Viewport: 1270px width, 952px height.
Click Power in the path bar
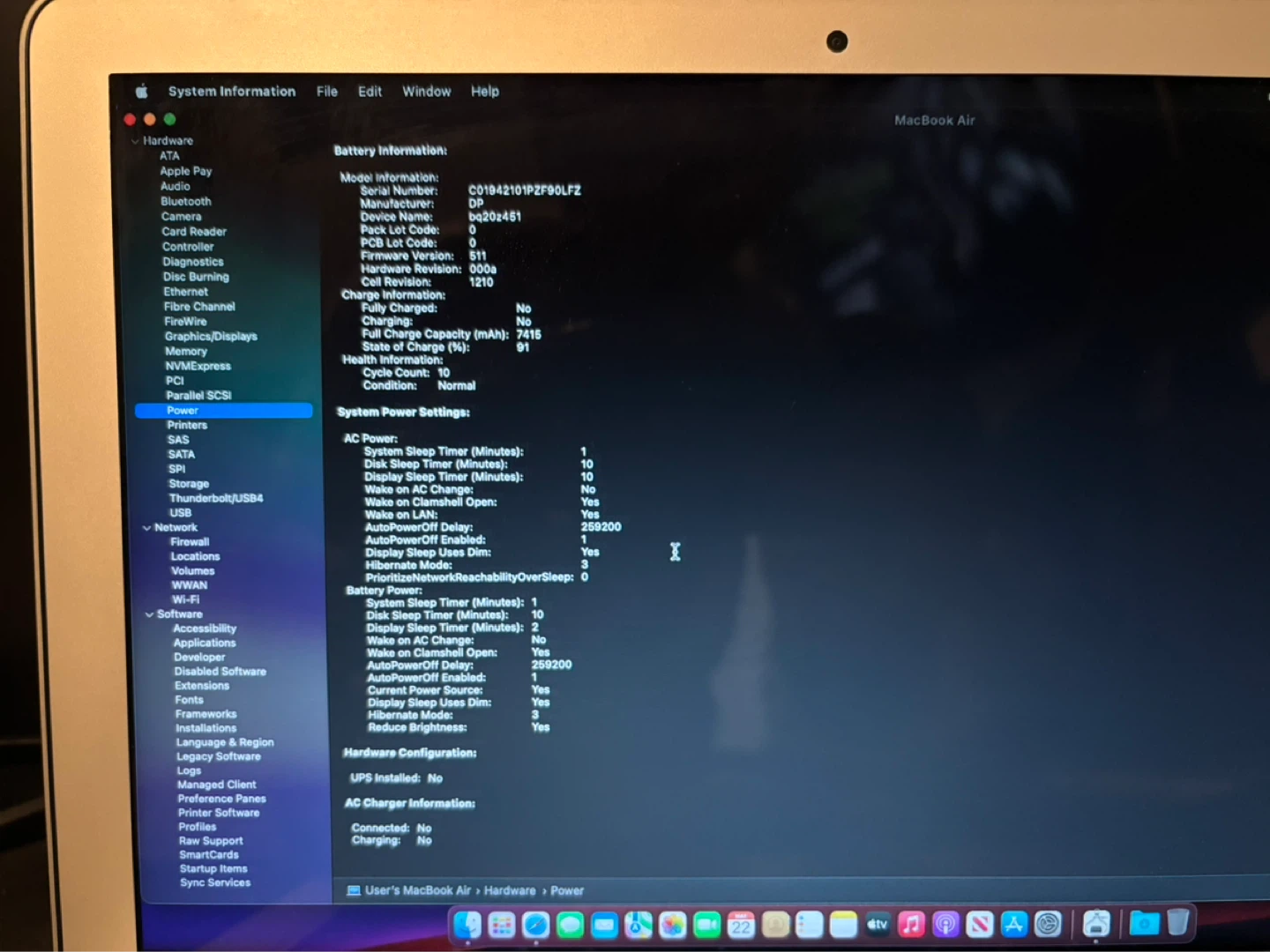click(x=567, y=890)
